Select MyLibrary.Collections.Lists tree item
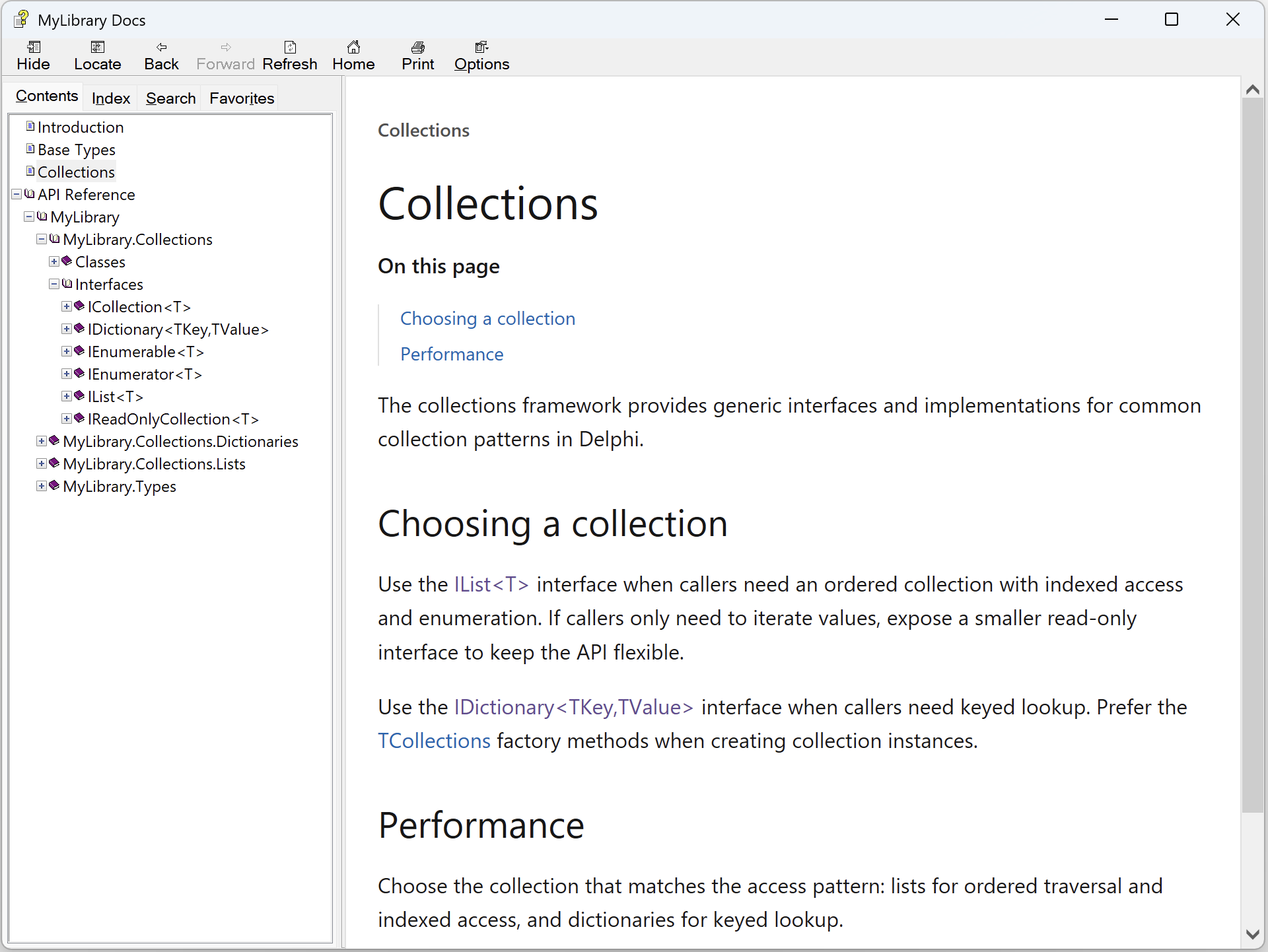This screenshot has width=1268, height=952. (x=154, y=463)
